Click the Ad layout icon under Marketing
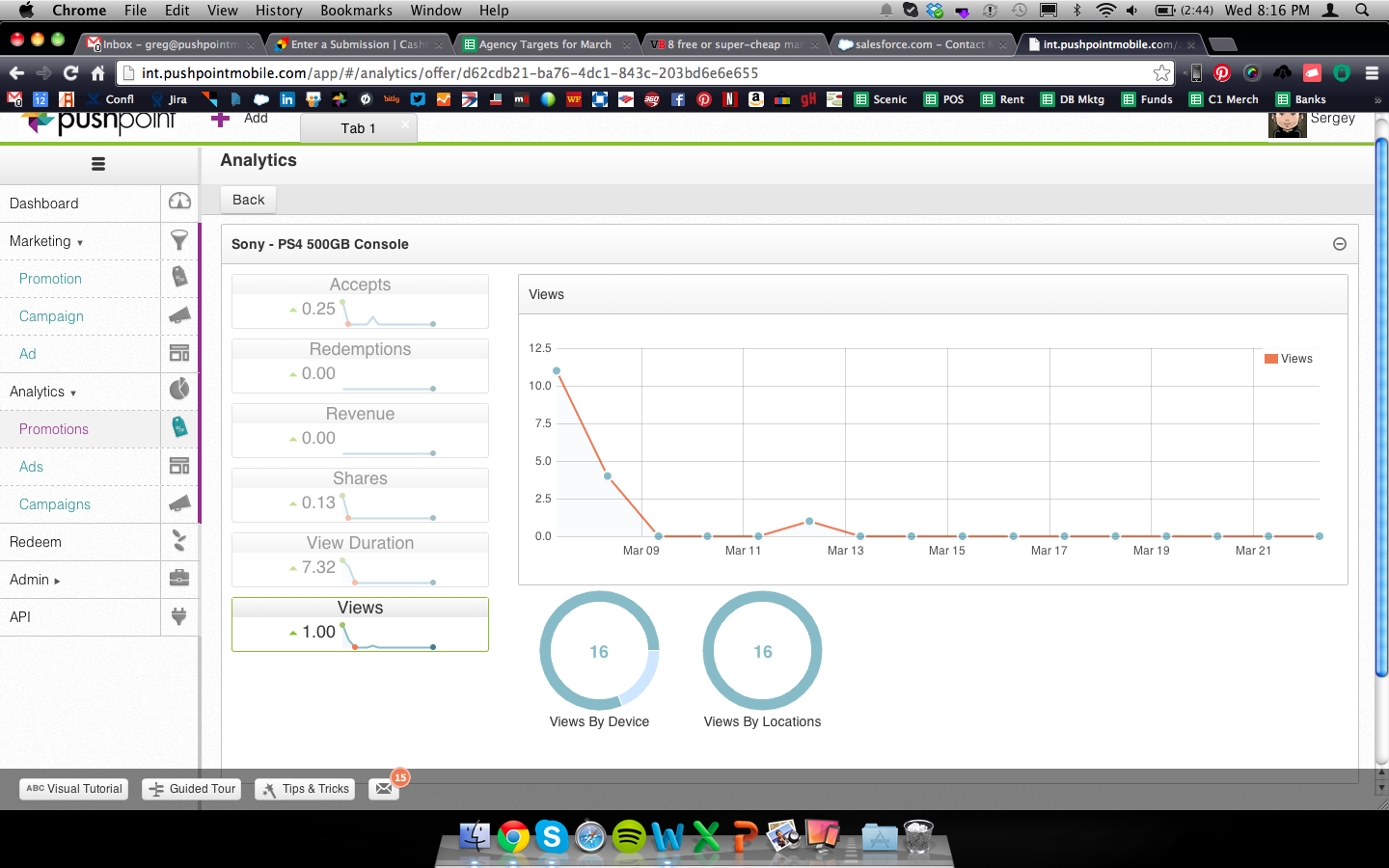This screenshot has height=868, width=1389. coord(179,353)
